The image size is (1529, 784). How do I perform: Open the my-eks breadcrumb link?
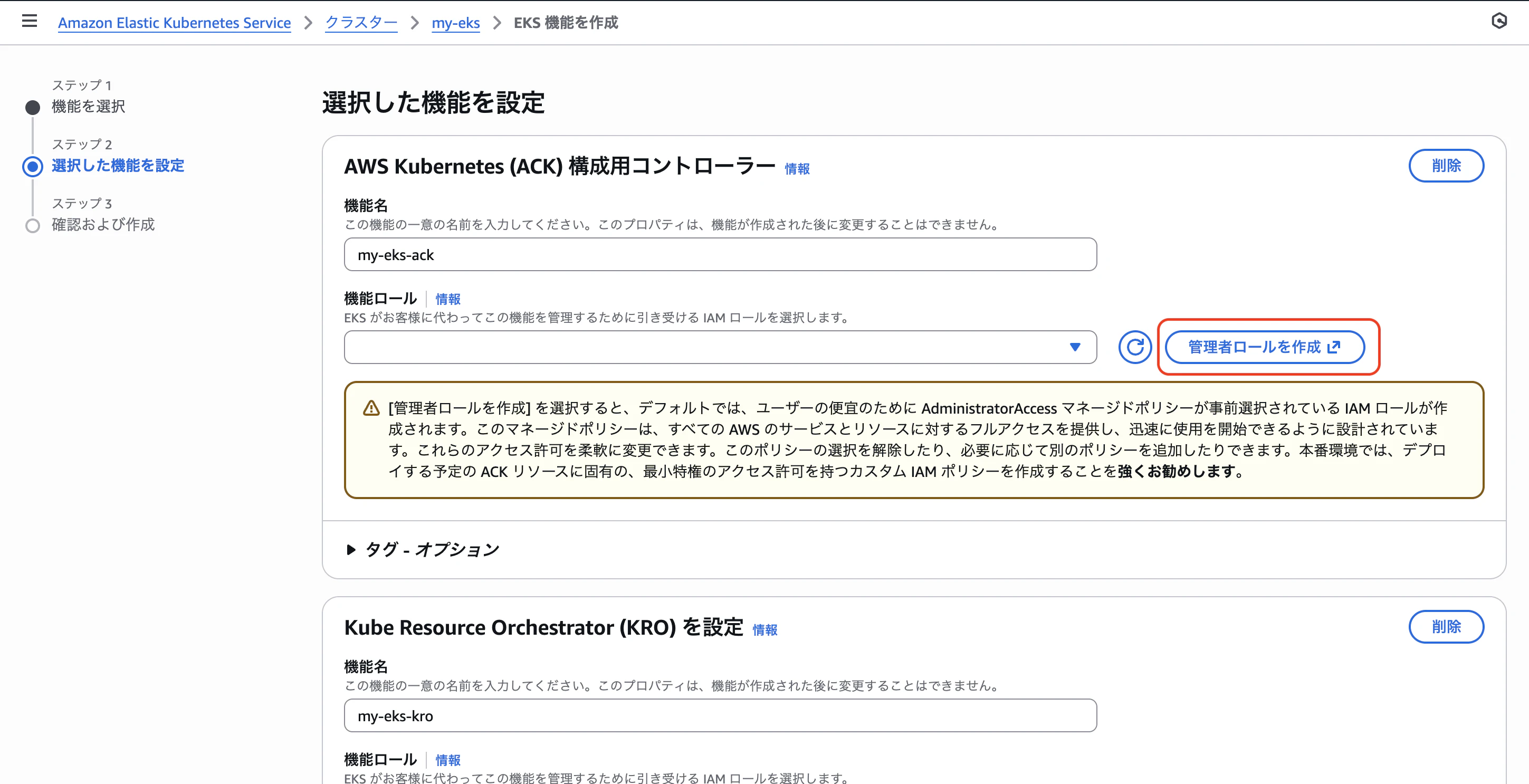pyautogui.click(x=456, y=23)
